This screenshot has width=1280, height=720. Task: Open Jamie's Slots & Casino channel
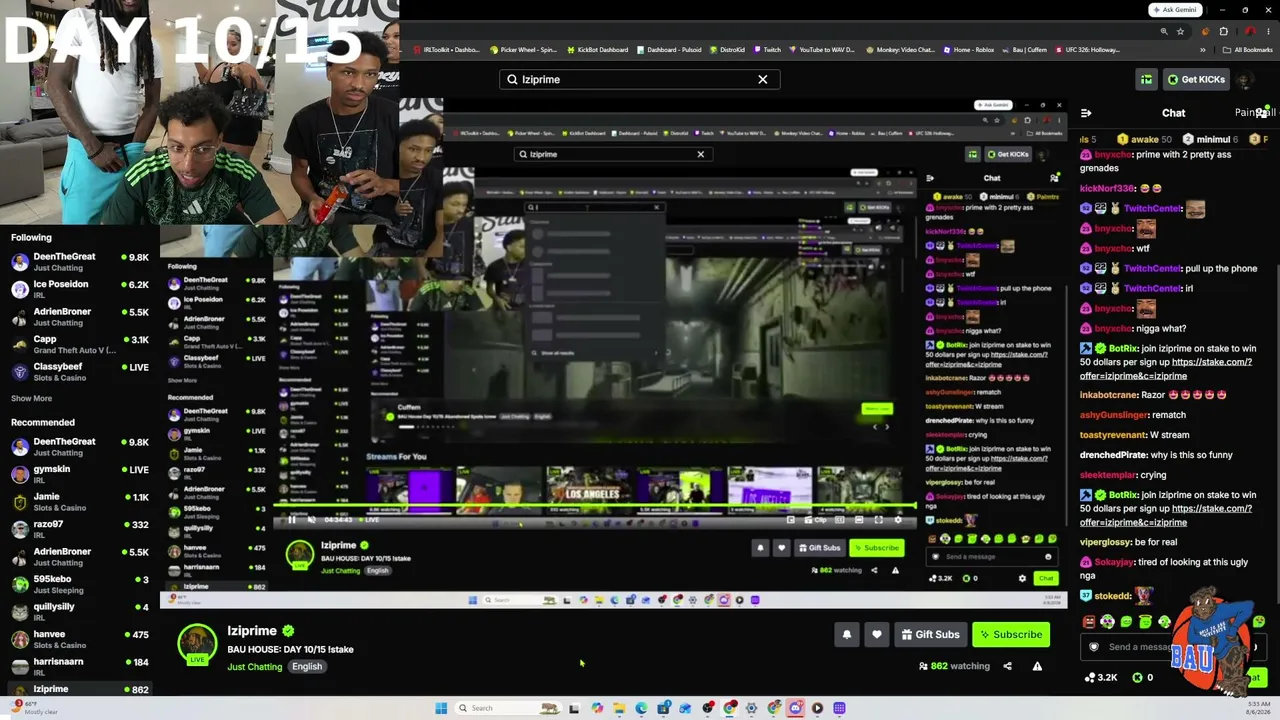click(x=80, y=502)
